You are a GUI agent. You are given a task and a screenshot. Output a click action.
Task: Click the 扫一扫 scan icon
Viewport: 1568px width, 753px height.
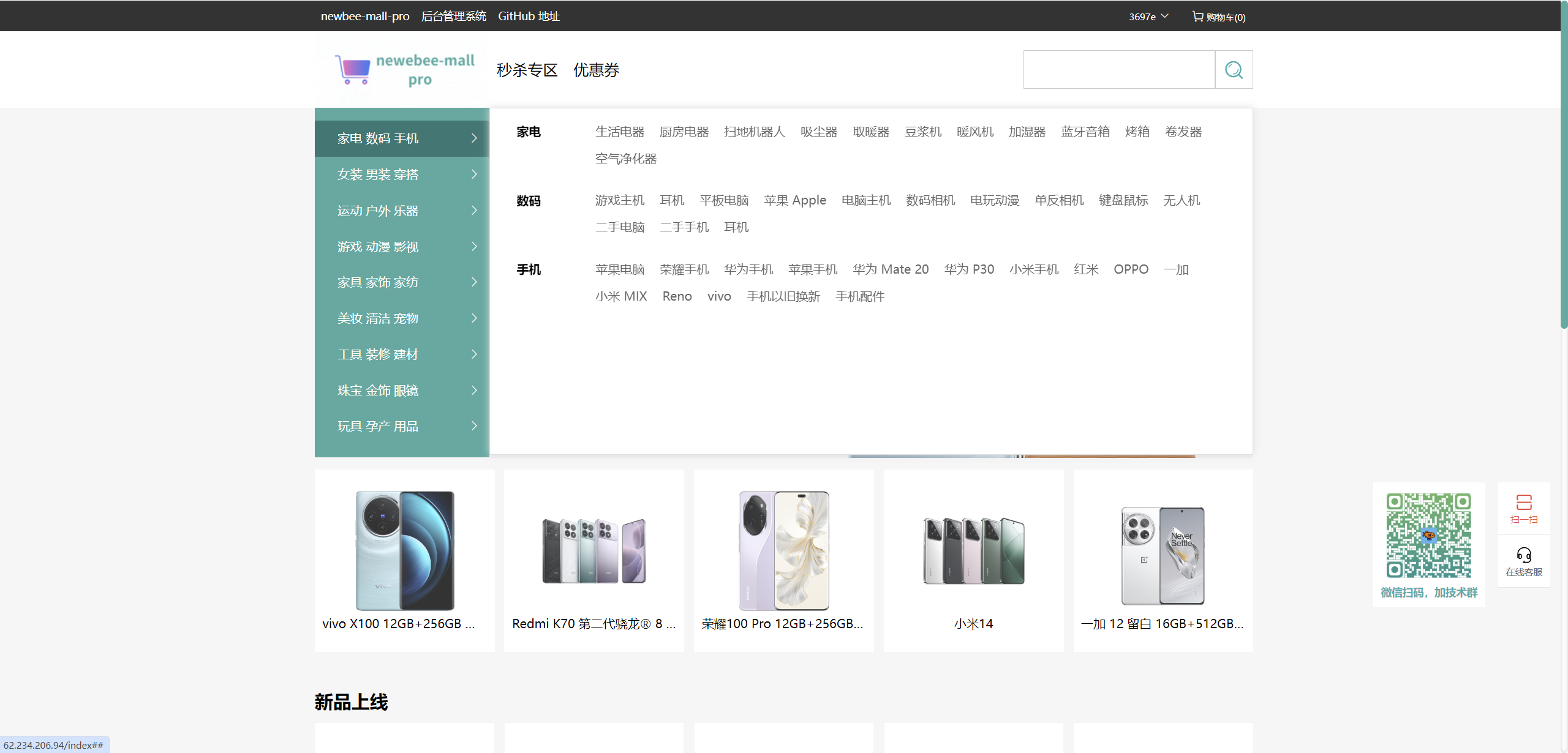1524,503
